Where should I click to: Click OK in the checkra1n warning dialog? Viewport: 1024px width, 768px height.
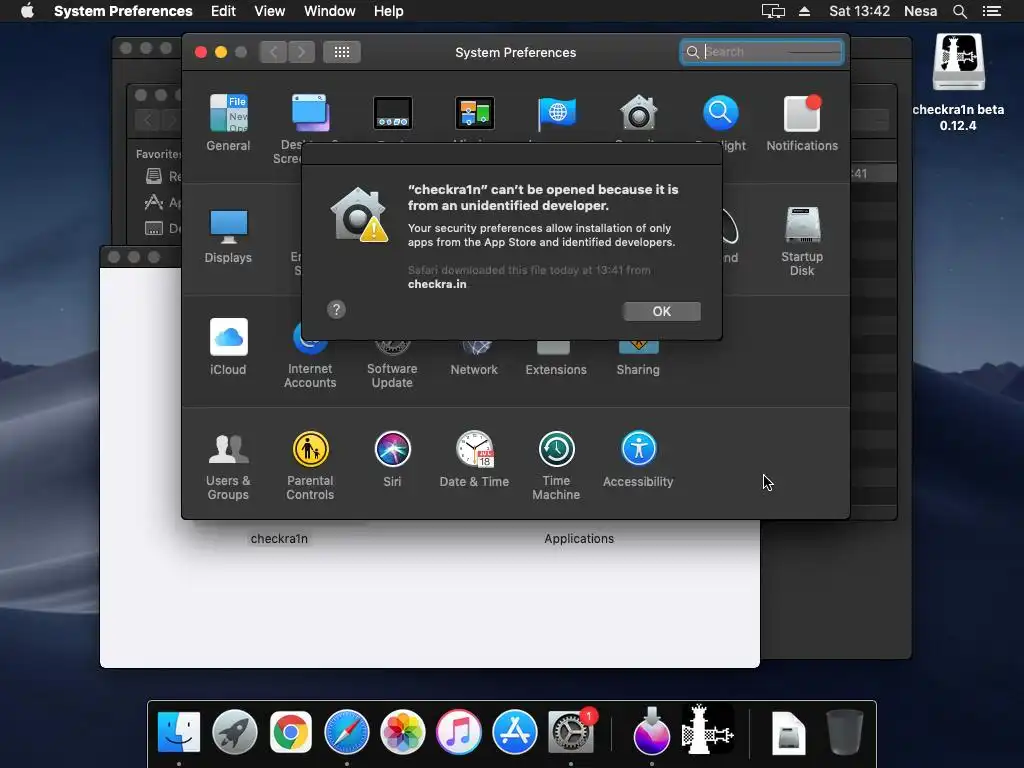pyautogui.click(x=662, y=312)
